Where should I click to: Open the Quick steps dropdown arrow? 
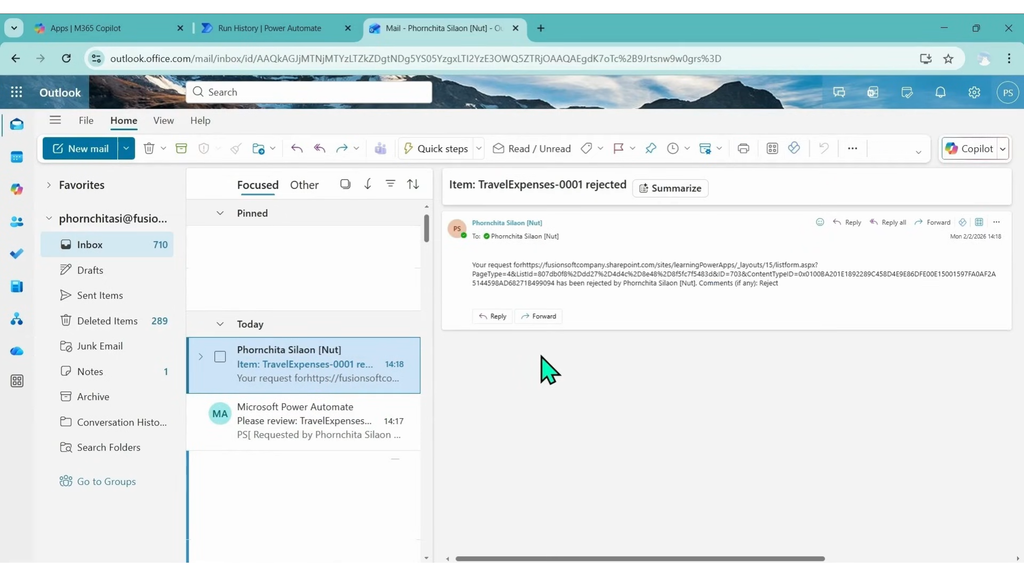coord(479,148)
